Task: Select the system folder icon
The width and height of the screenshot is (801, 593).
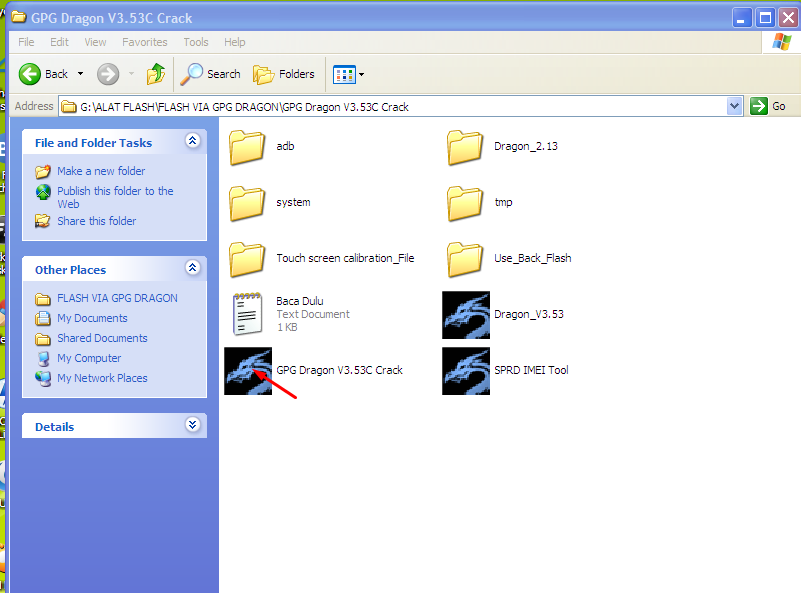Action: [247, 203]
